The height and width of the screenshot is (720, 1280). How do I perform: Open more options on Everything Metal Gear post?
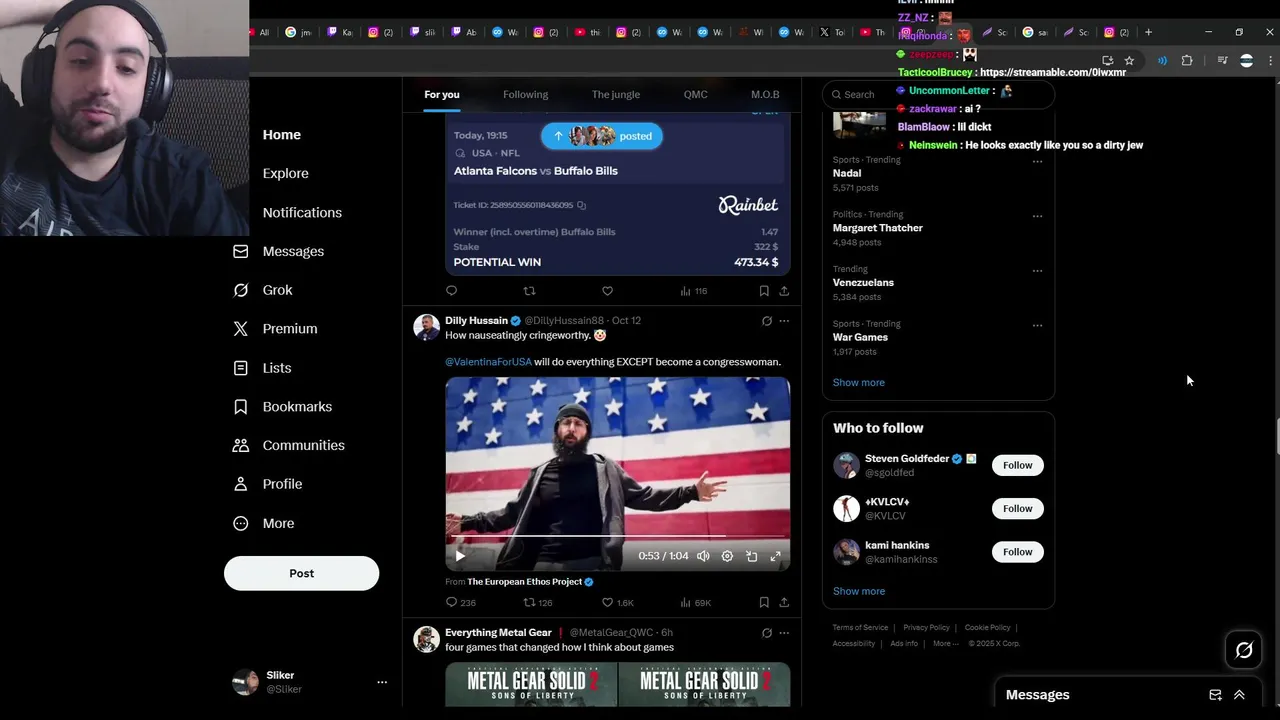pyautogui.click(x=784, y=633)
